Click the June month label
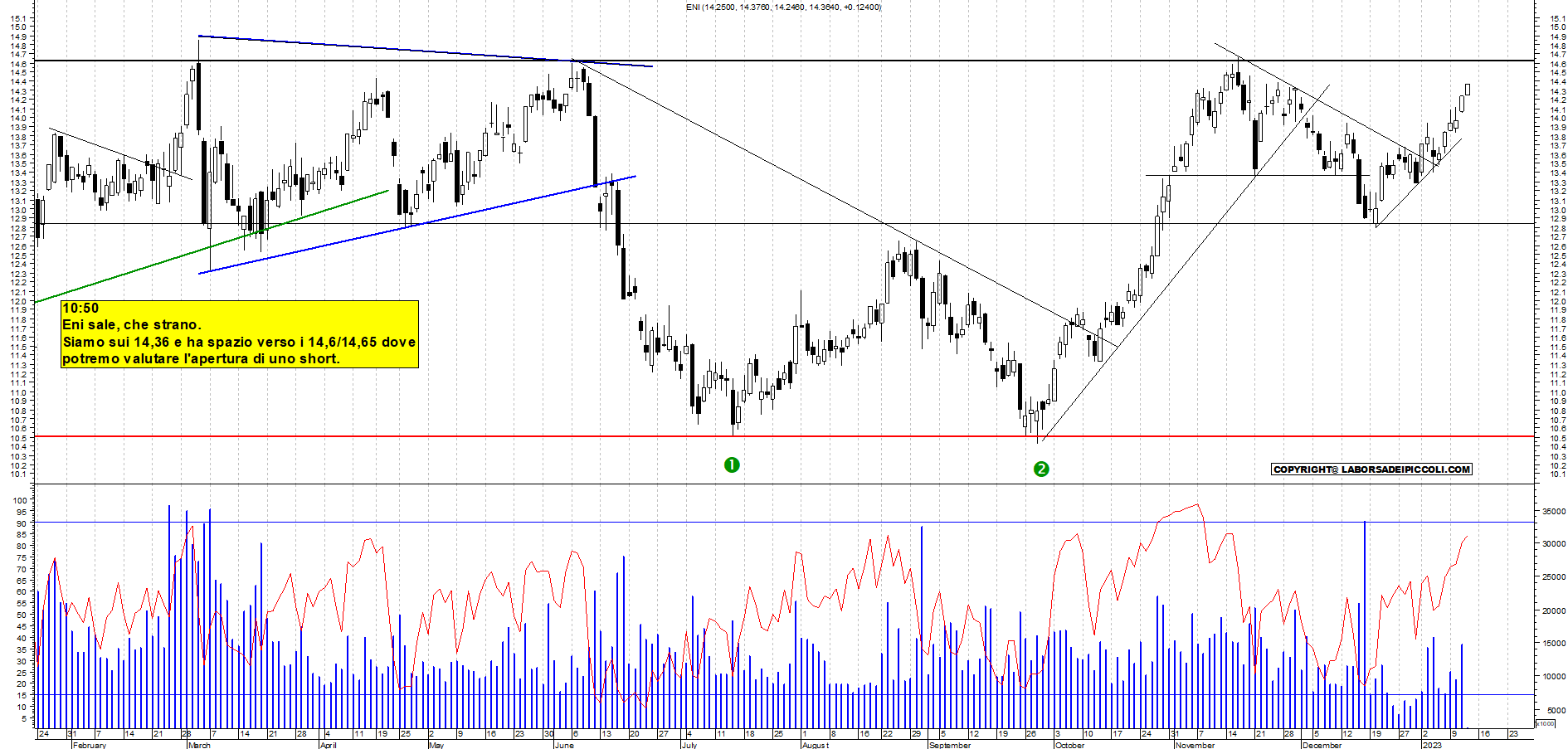Screen dimensions: 1568x749 tap(564, 745)
